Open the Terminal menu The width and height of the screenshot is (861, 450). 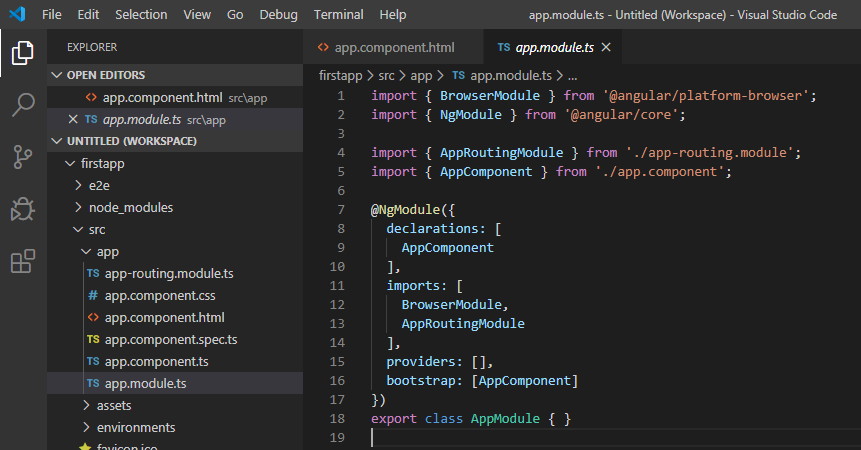339,15
